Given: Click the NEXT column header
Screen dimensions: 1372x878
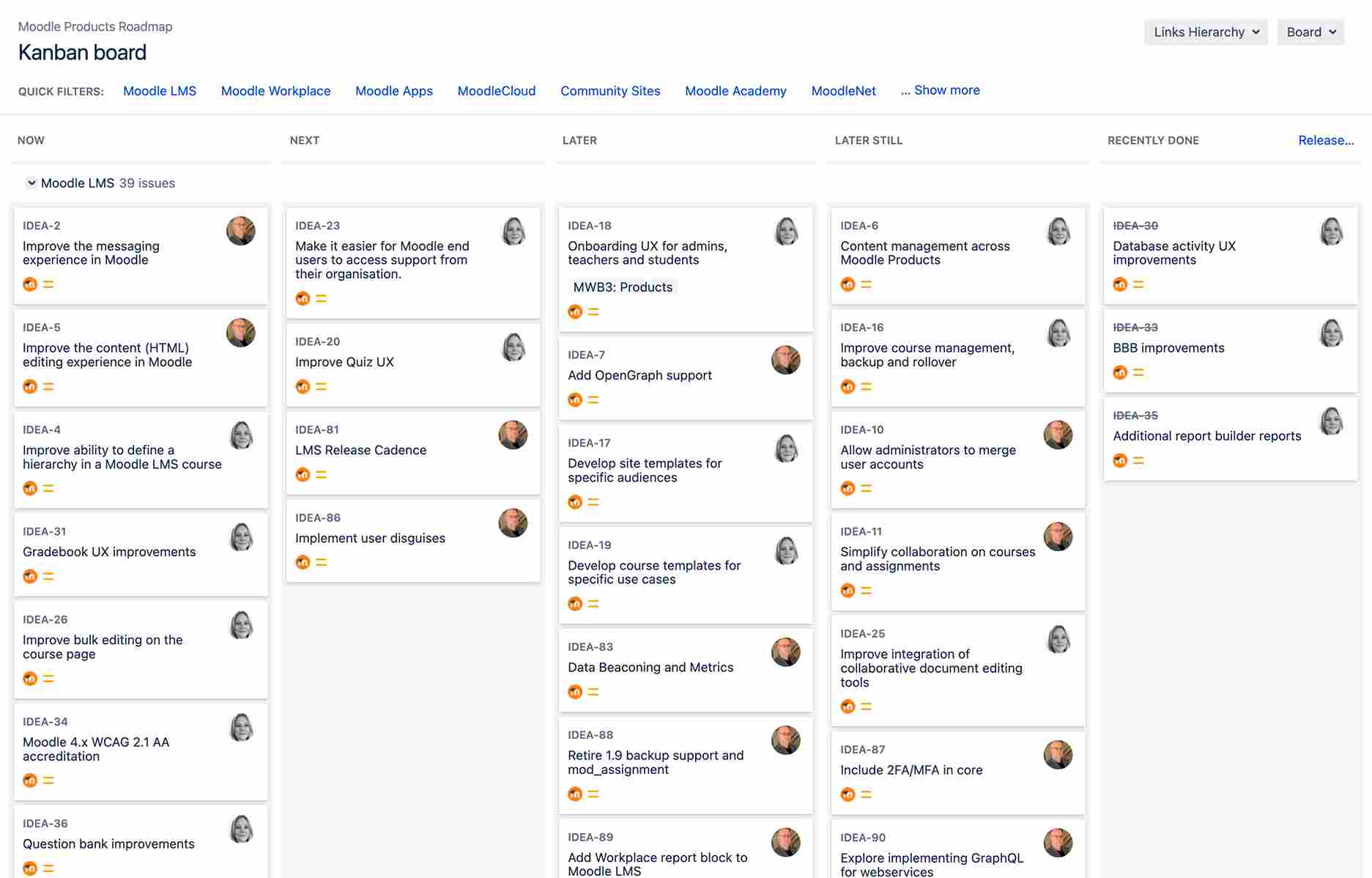Looking at the screenshot, I should (x=304, y=140).
